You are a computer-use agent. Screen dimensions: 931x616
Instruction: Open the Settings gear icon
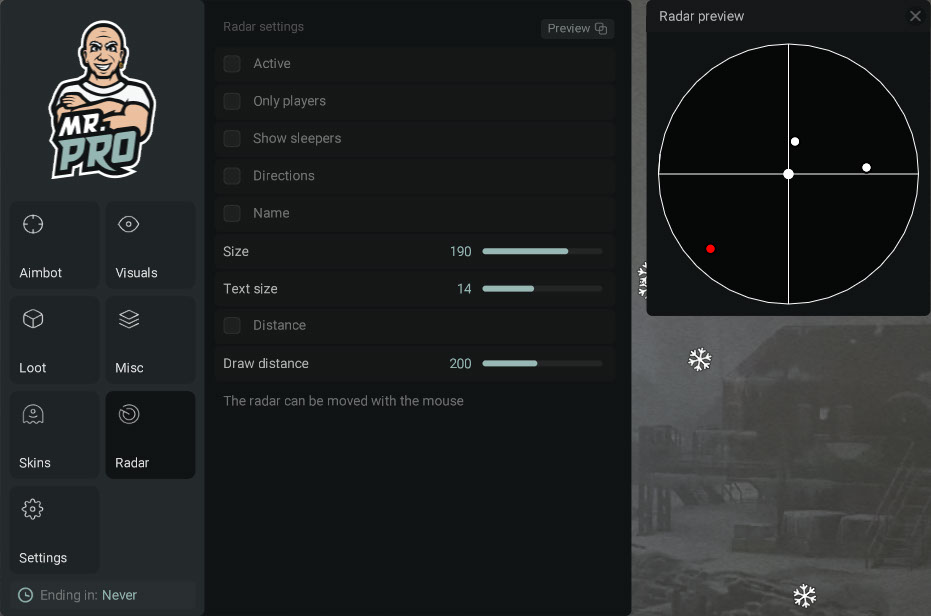click(33, 509)
